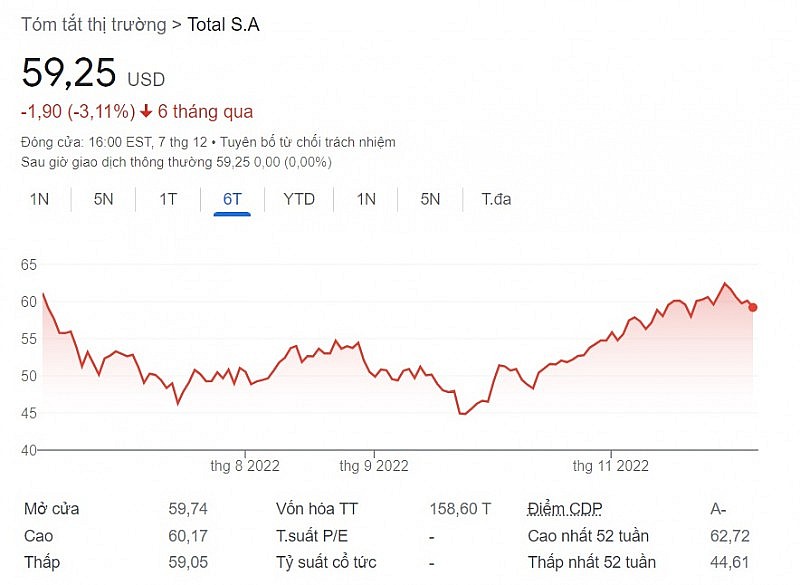Show the YTD chart range
This screenshot has height=585, width=800.
(x=299, y=199)
